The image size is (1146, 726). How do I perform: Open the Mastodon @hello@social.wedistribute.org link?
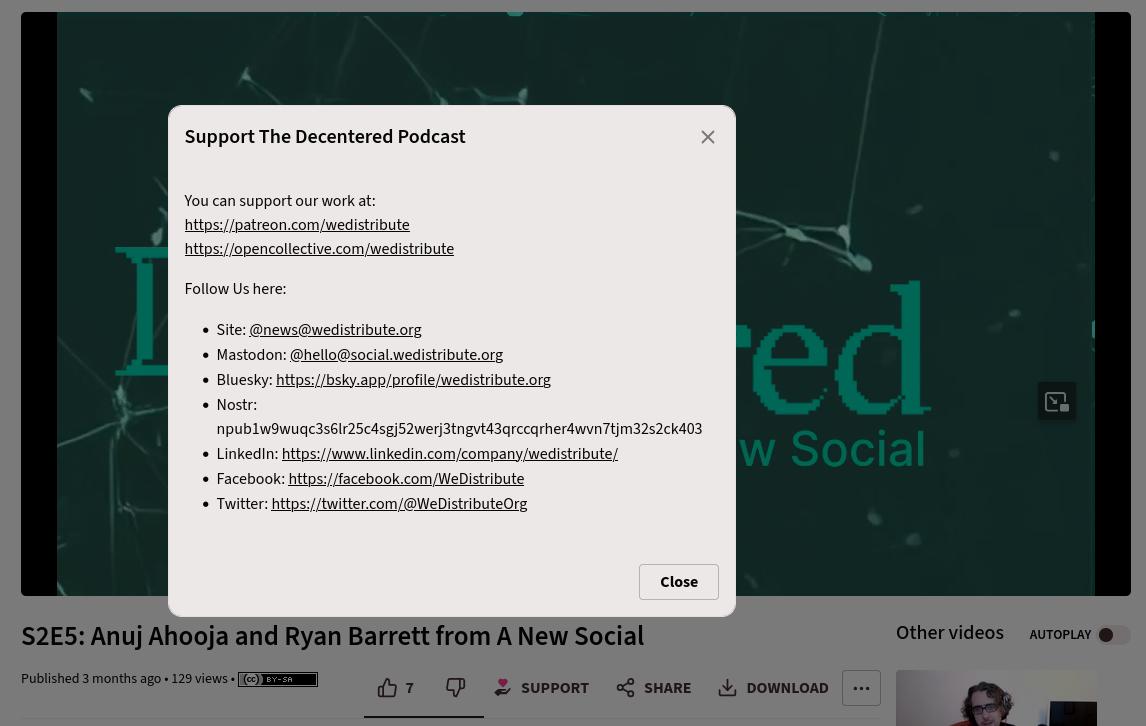[396, 355]
